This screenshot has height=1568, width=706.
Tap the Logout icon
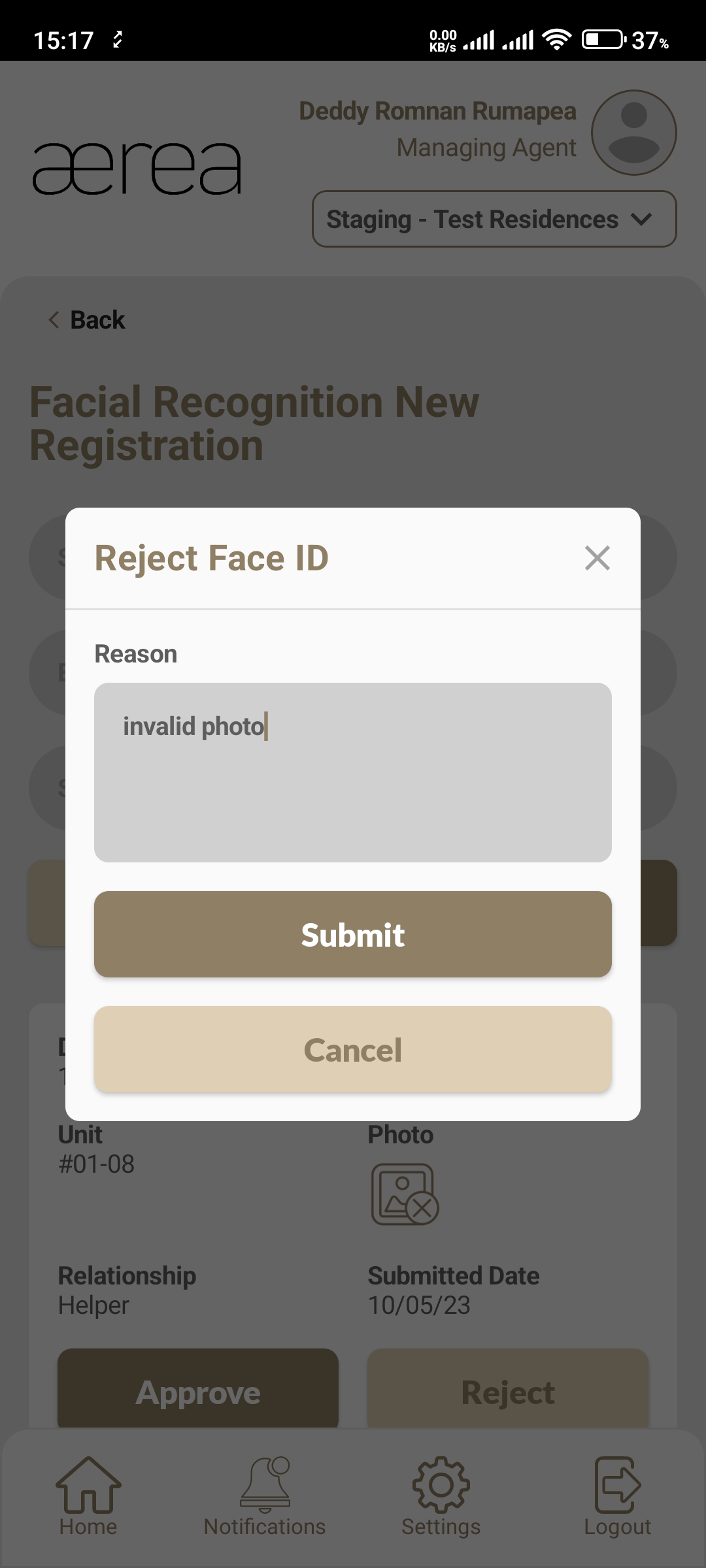tap(617, 1484)
